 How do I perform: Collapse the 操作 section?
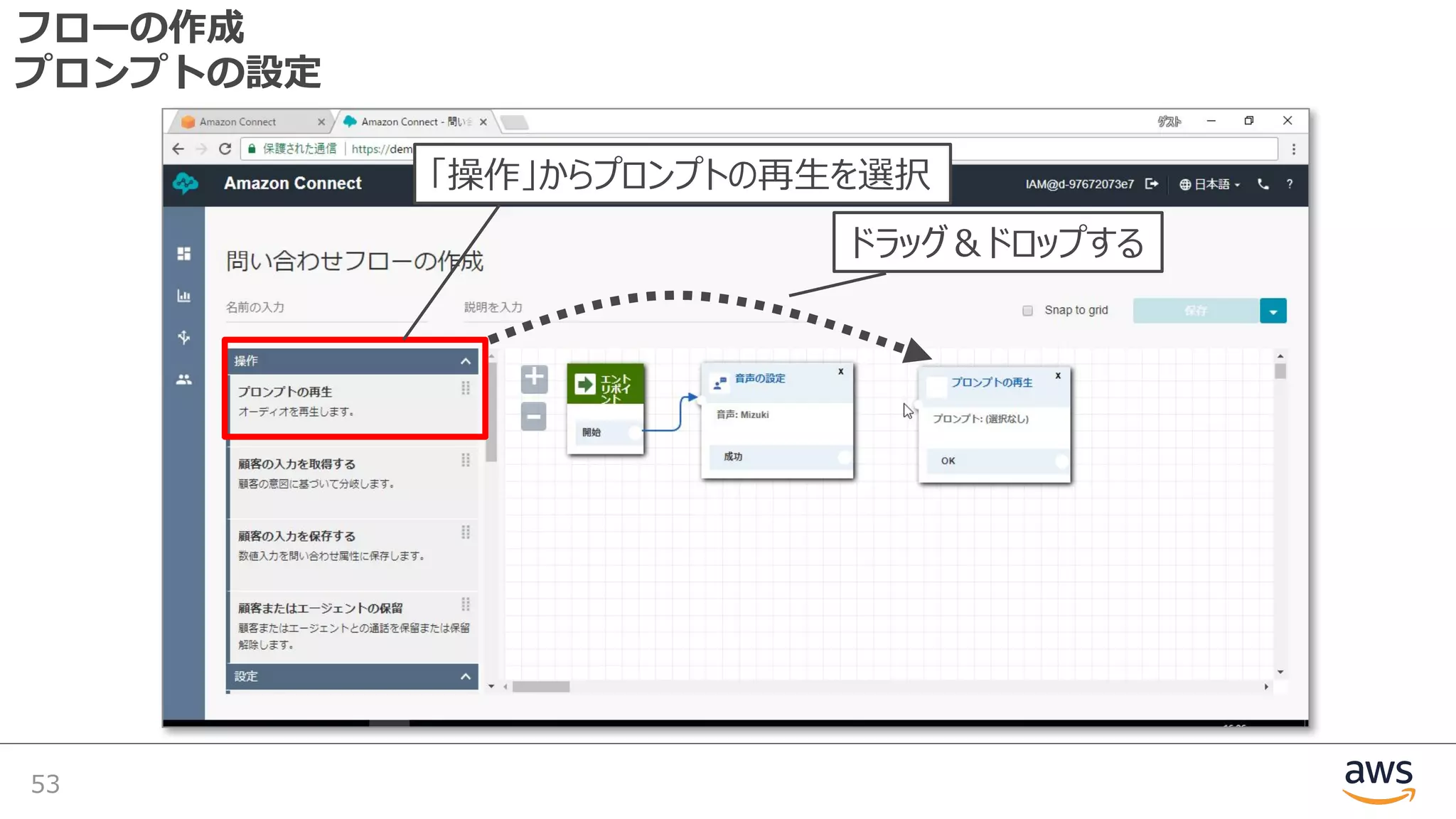(466, 361)
